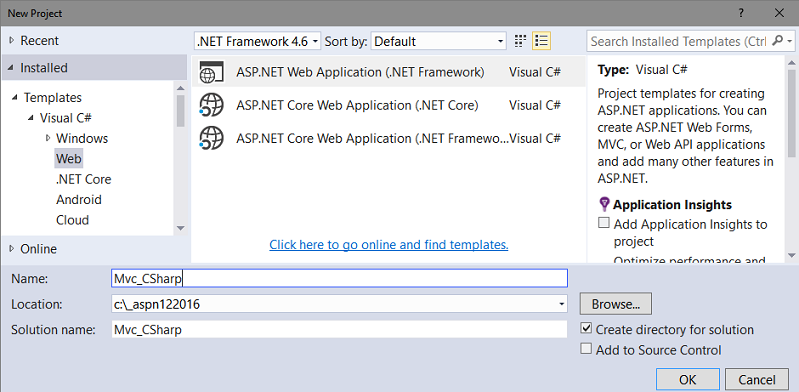Open the help question mark button

pyautogui.click(x=741, y=13)
